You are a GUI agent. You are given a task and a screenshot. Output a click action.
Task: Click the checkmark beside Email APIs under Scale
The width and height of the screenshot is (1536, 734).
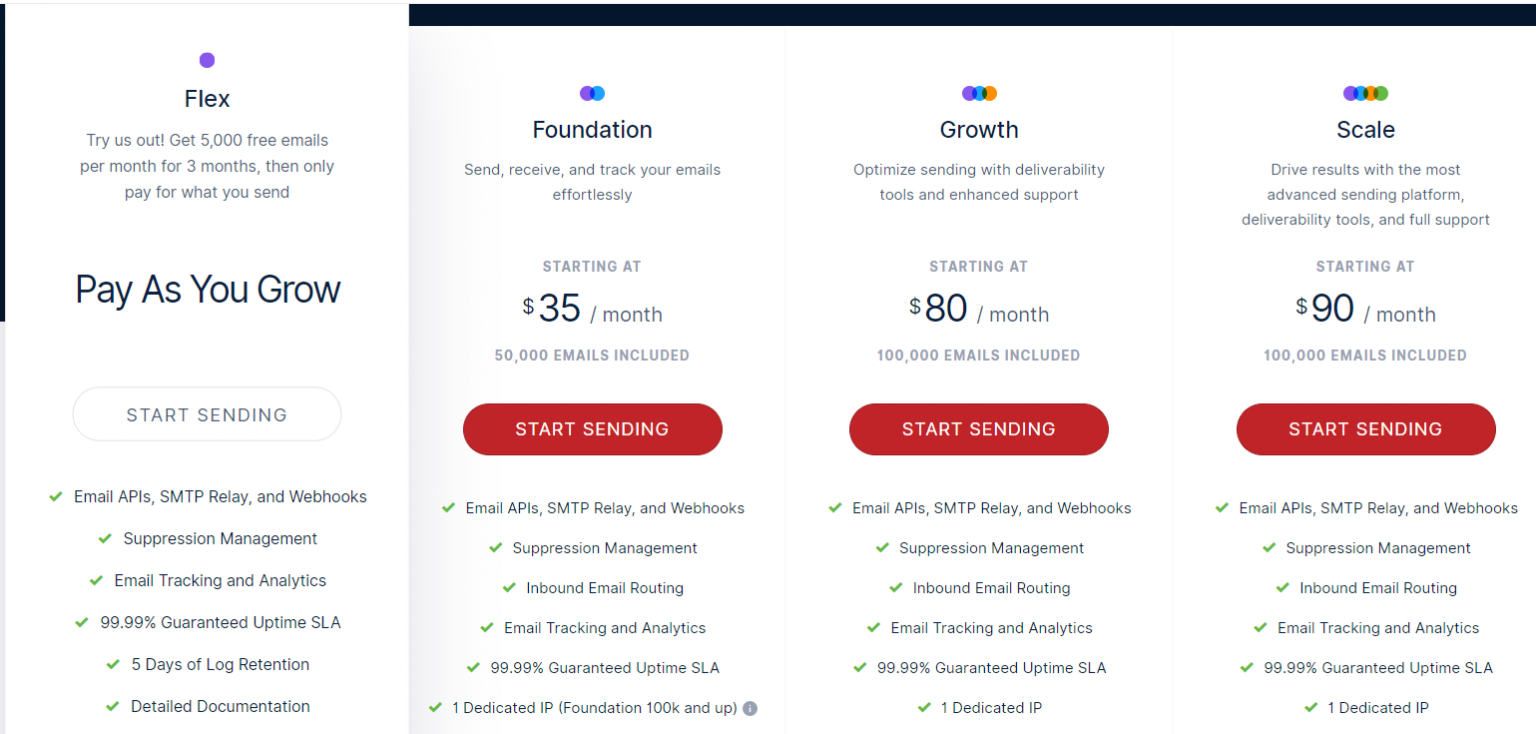coord(1221,508)
